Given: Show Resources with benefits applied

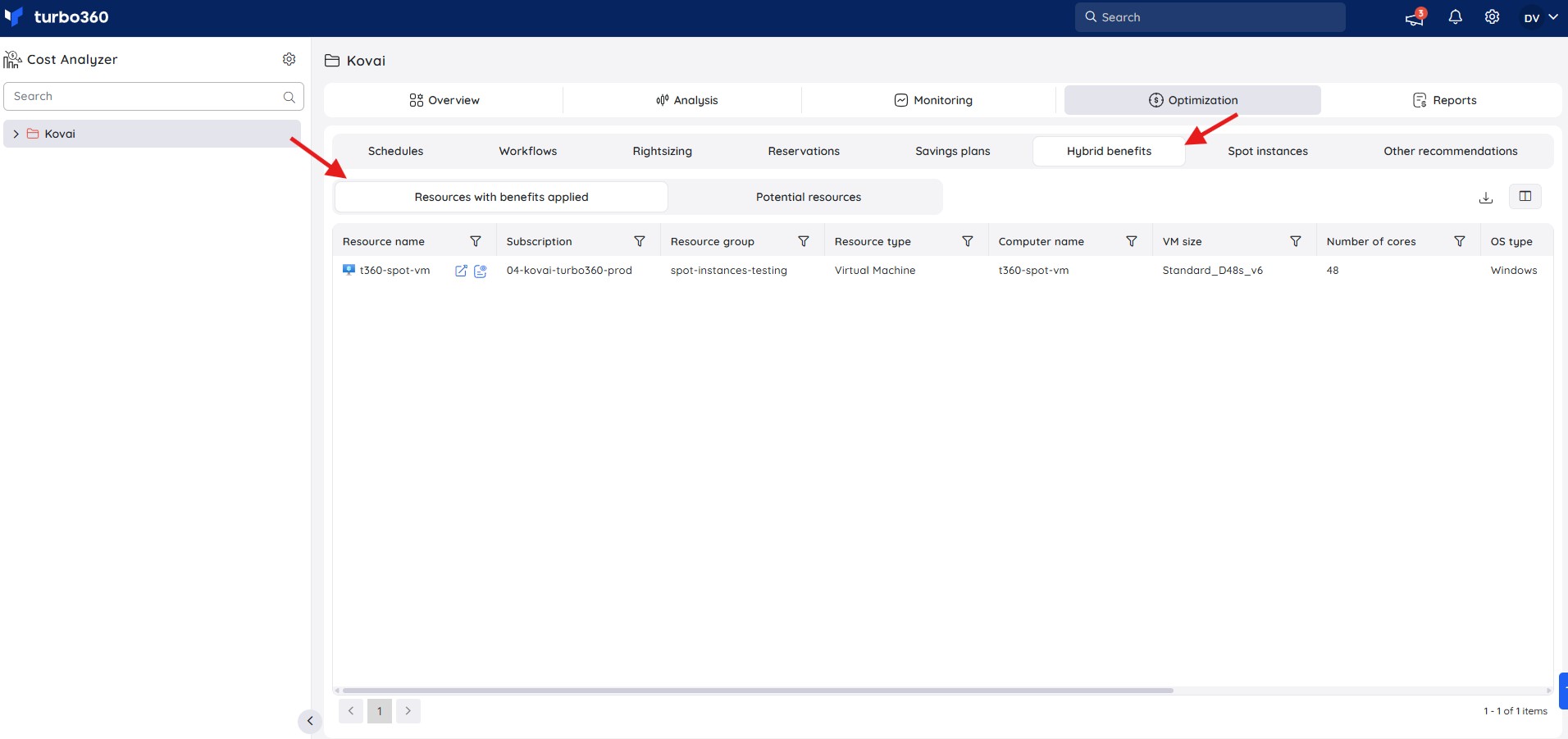Looking at the screenshot, I should coord(501,197).
